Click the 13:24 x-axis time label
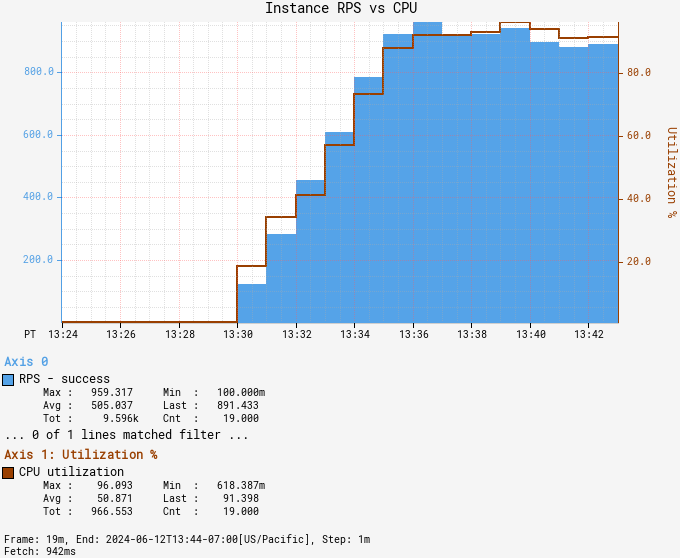The image size is (680, 558). point(63,334)
